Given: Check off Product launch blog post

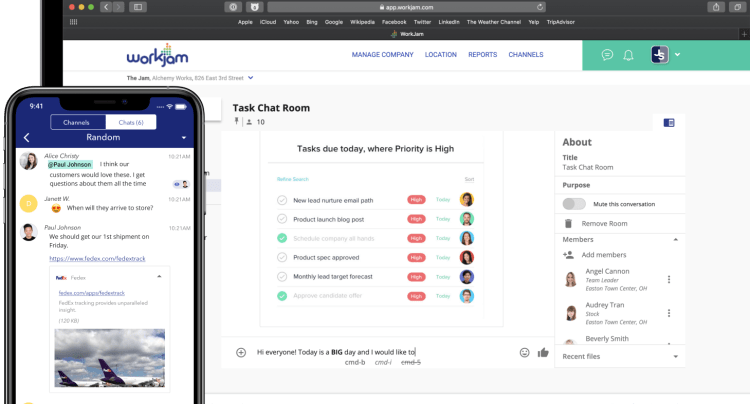Looking at the screenshot, I should [x=282, y=219].
